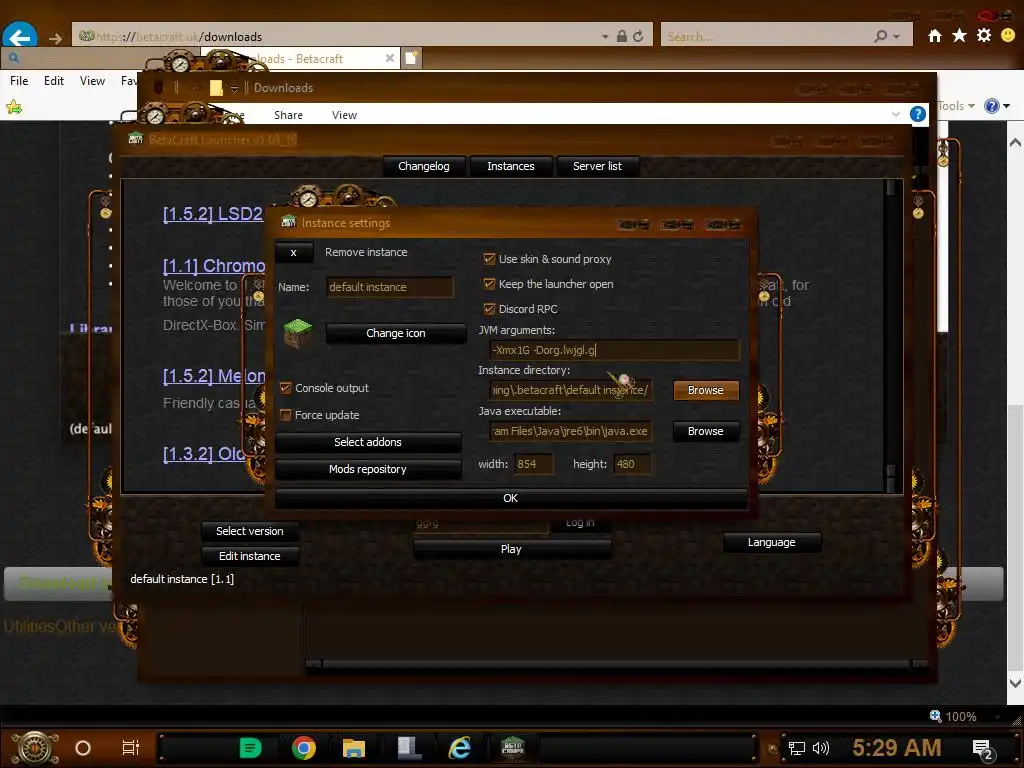Open the Changelog tab in launcher

pyautogui.click(x=424, y=166)
